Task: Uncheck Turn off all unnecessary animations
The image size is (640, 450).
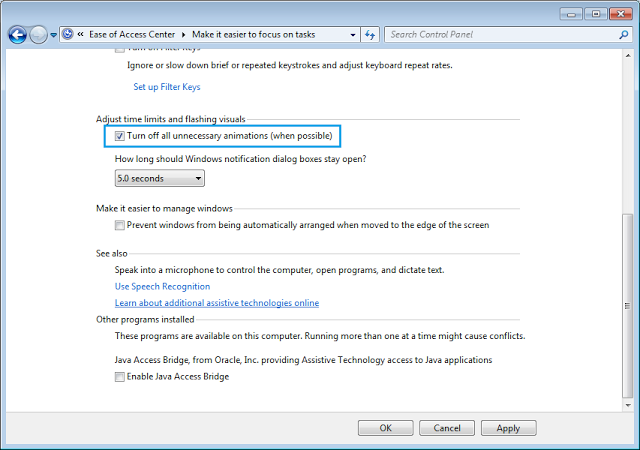Action: pos(119,136)
